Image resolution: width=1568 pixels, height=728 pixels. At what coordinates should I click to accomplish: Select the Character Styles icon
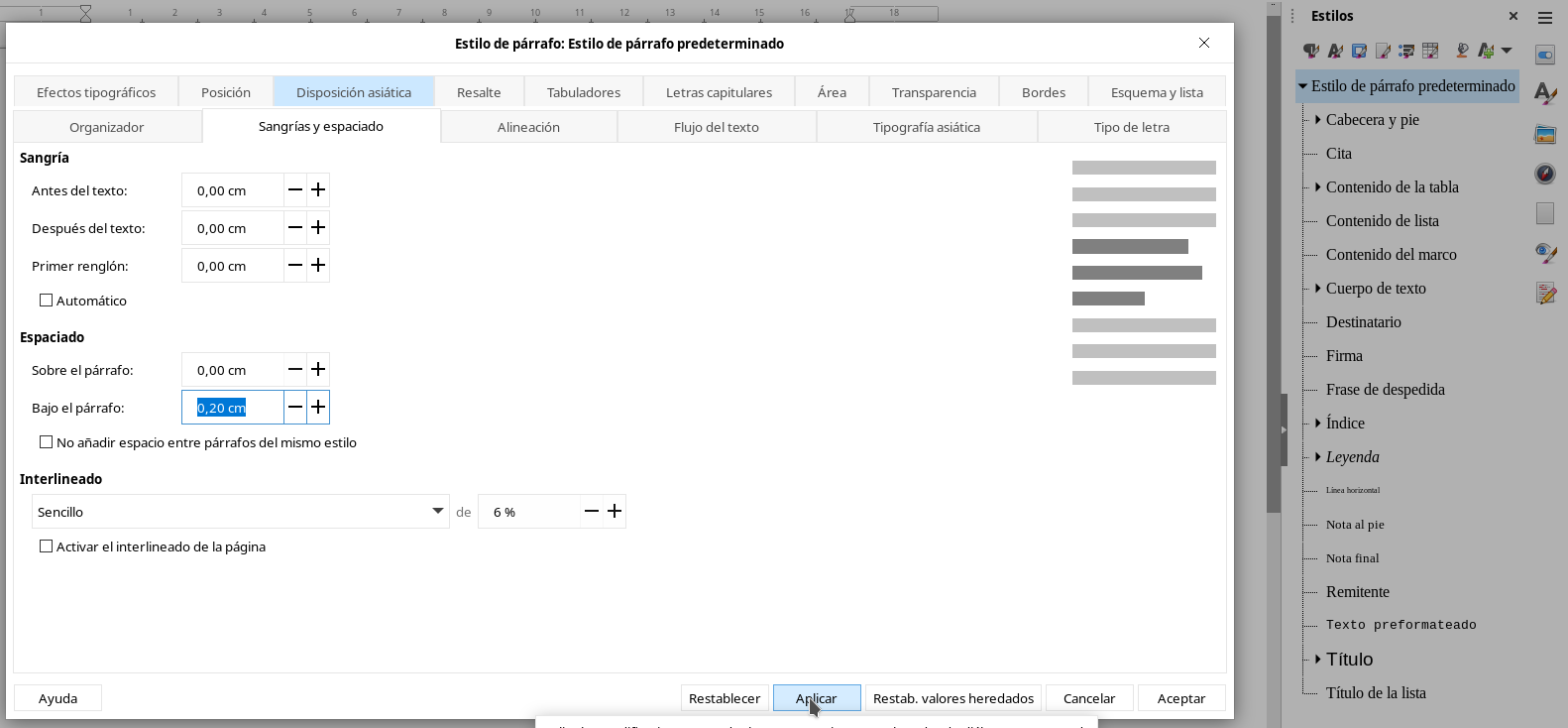(1335, 51)
